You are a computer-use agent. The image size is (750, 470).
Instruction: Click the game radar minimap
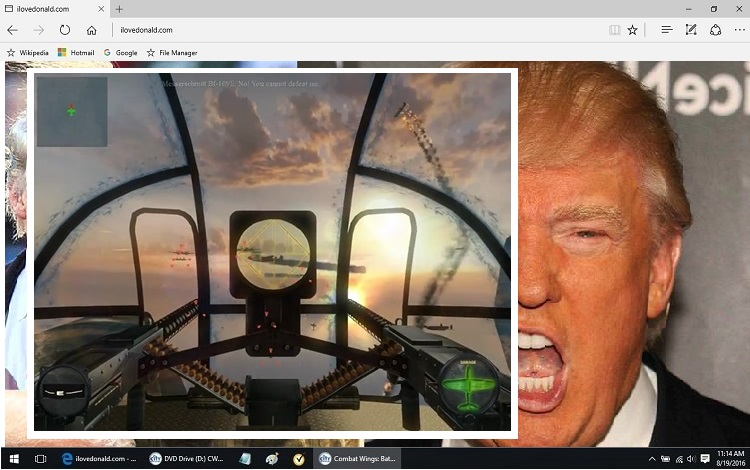72,111
